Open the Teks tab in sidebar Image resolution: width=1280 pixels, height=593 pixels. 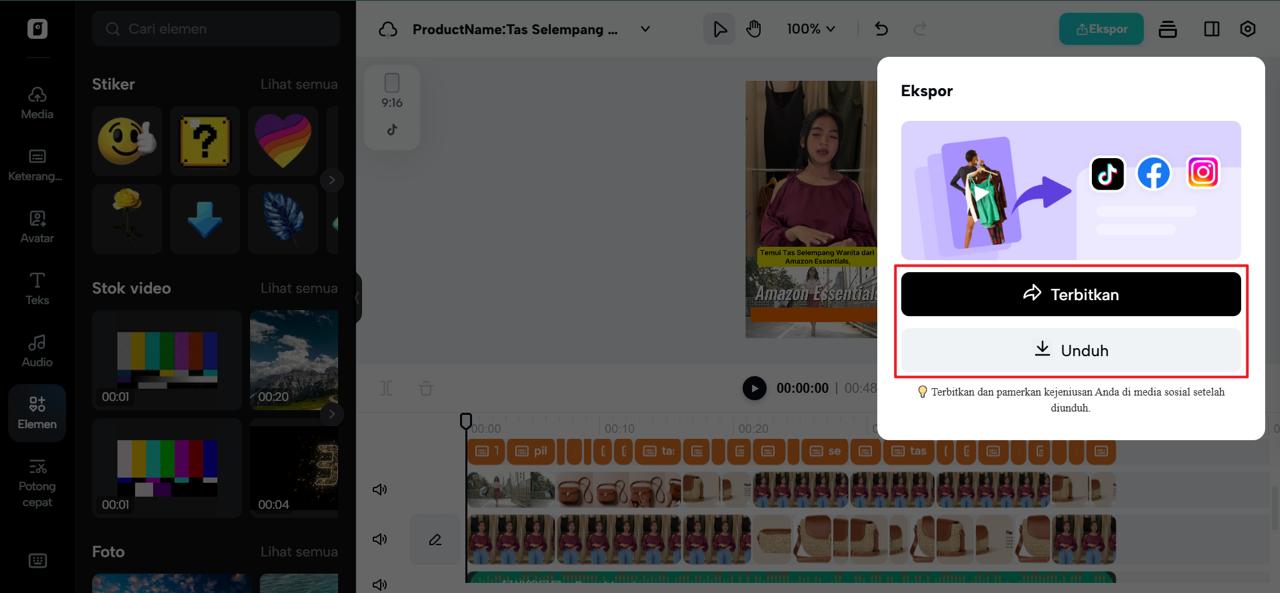click(x=37, y=288)
